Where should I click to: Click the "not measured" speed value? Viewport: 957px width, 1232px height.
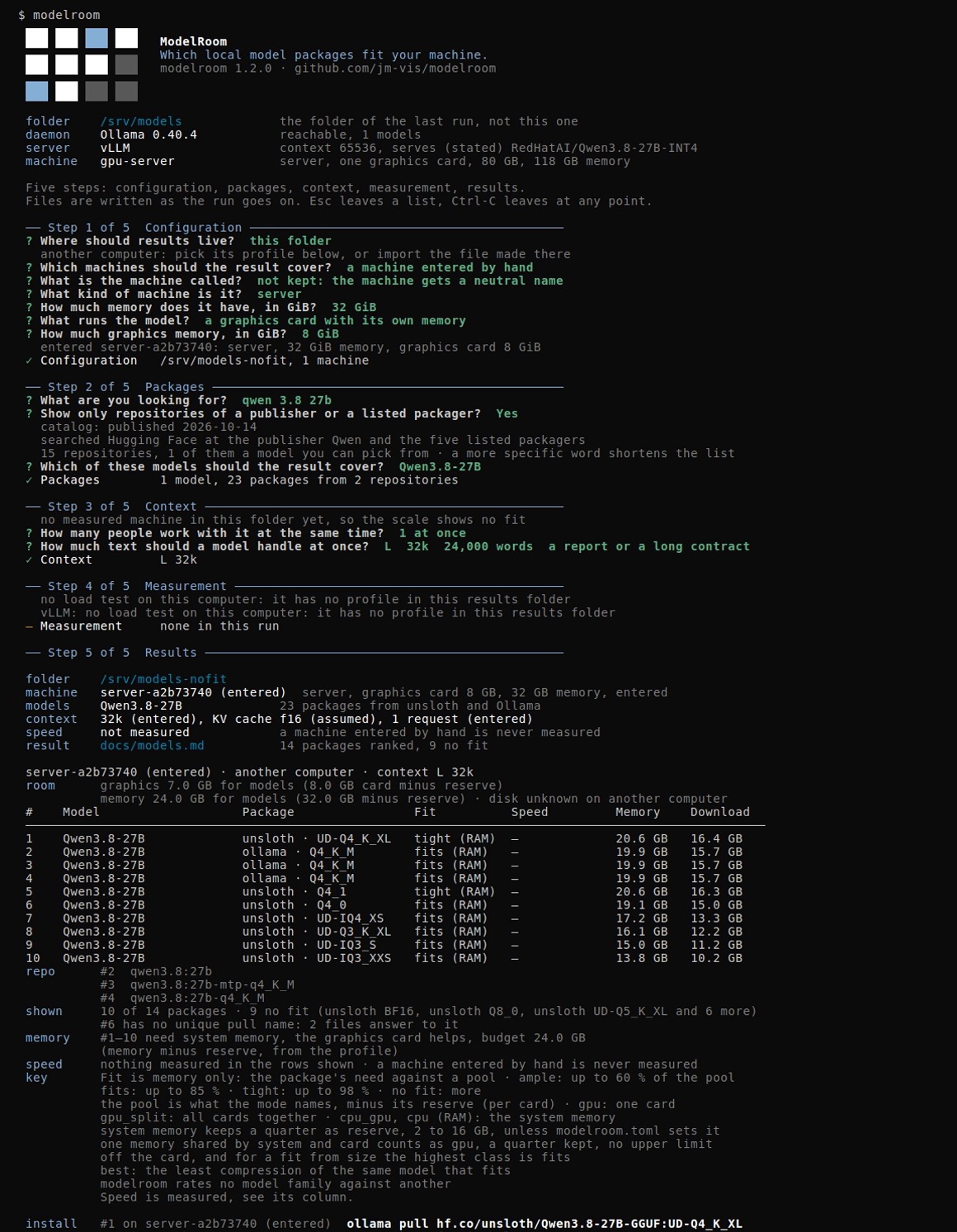click(144, 732)
